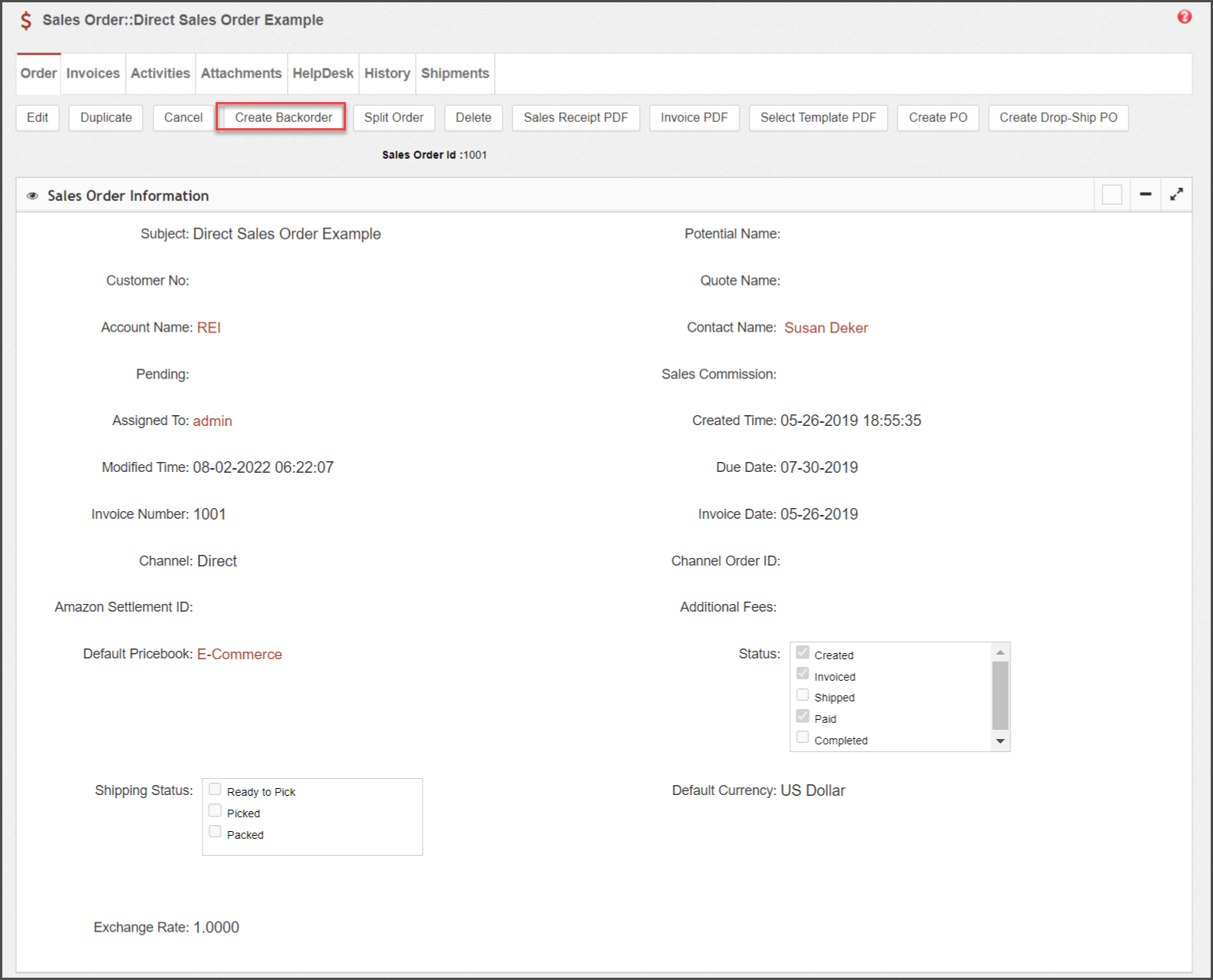View the History tab
This screenshot has height=980, width=1213.
387,74
